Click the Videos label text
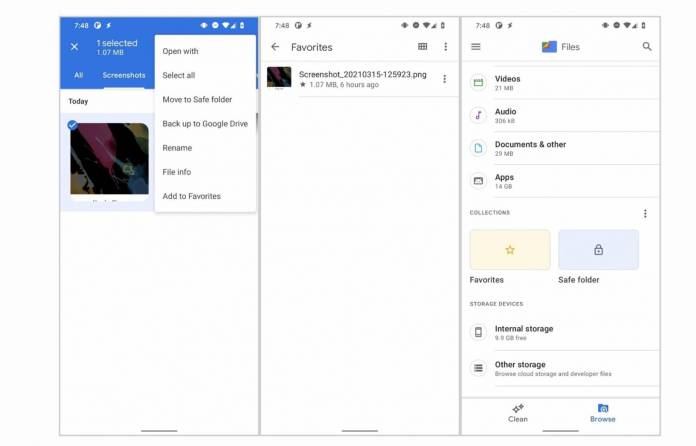696x446 pixels. (x=507, y=79)
